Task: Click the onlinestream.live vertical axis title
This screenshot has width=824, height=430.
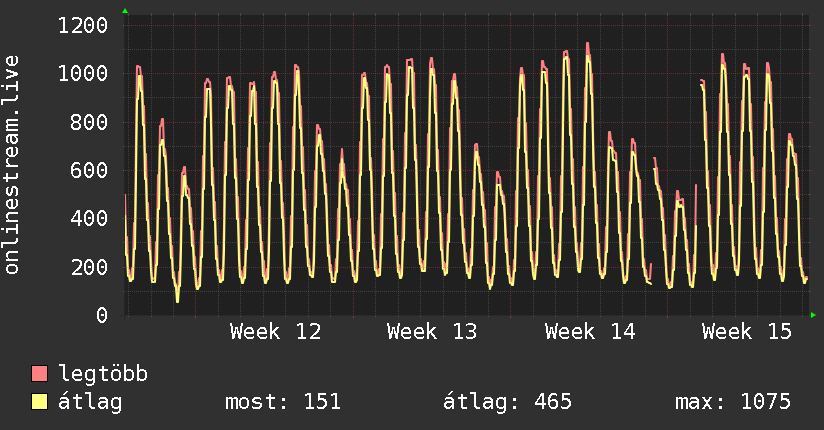Action: click(12, 165)
